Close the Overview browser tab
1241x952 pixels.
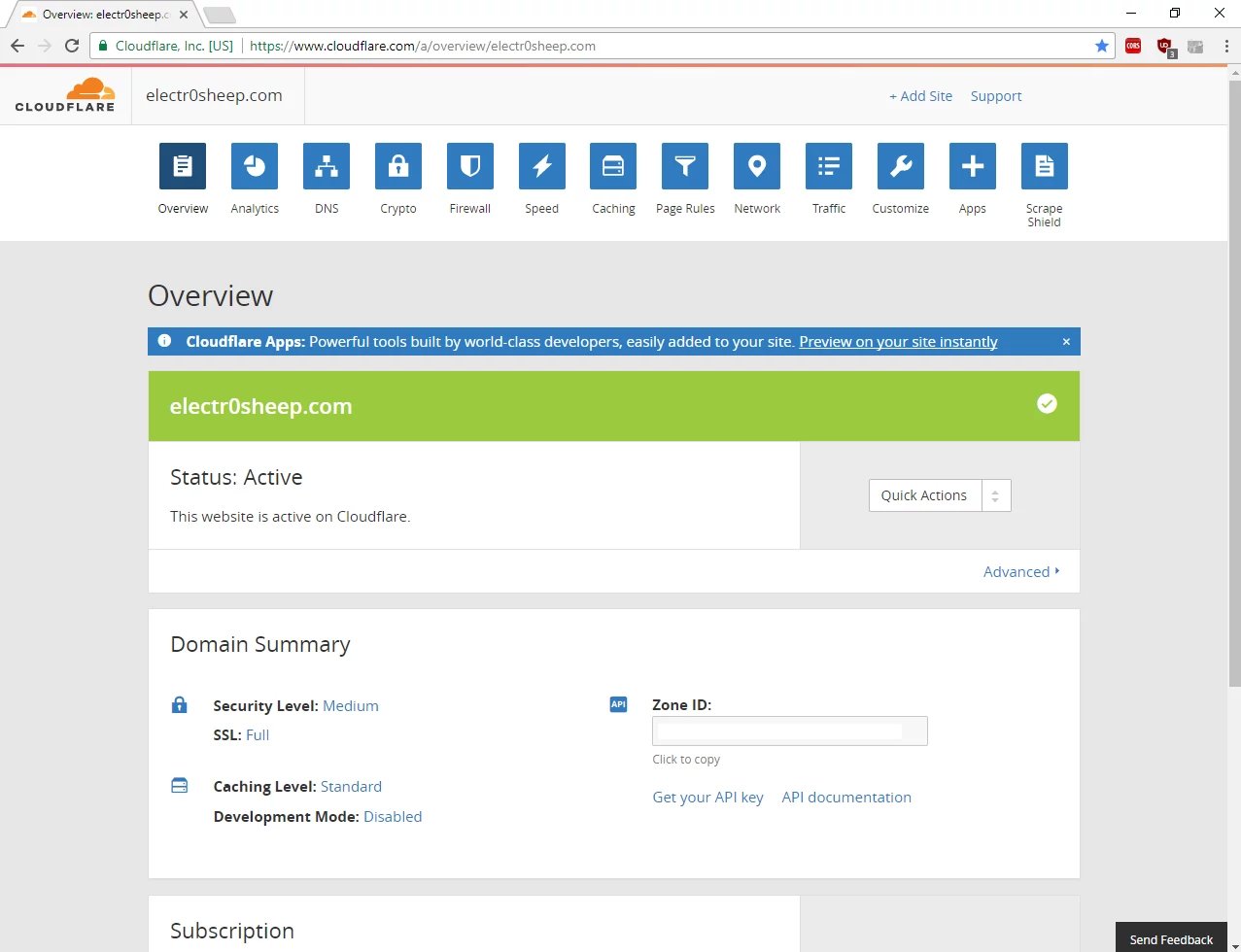tap(184, 15)
